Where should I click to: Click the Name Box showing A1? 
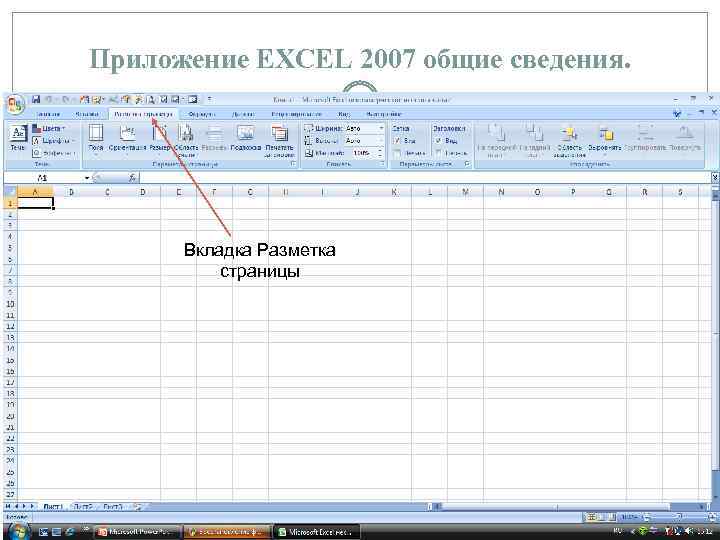tap(44, 178)
